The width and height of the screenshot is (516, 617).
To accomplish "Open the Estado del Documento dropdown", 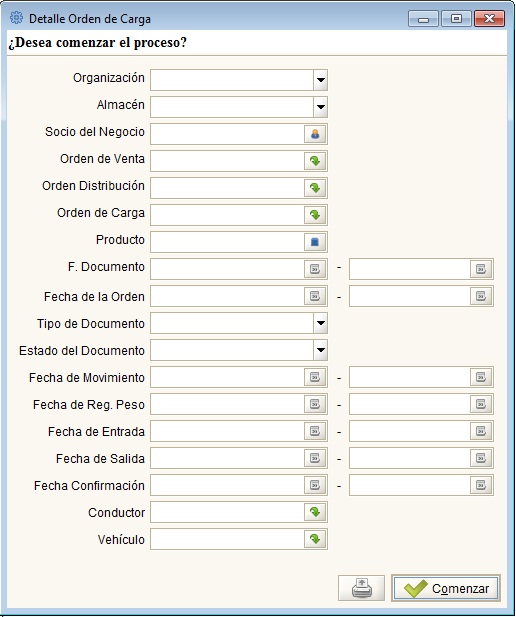I will coord(321,350).
